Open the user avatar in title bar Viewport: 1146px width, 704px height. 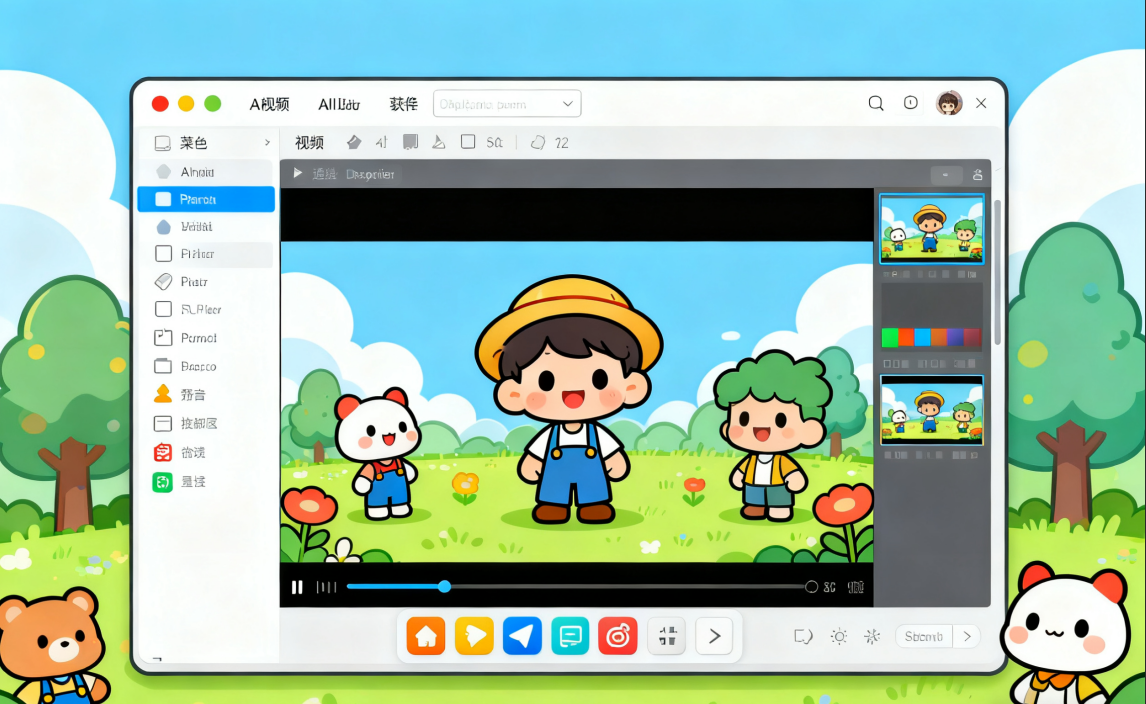pos(948,103)
